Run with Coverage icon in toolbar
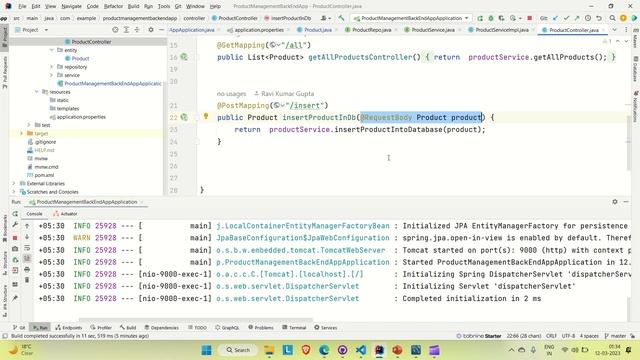The width and height of the screenshot is (640, 360). coord(502,18)
